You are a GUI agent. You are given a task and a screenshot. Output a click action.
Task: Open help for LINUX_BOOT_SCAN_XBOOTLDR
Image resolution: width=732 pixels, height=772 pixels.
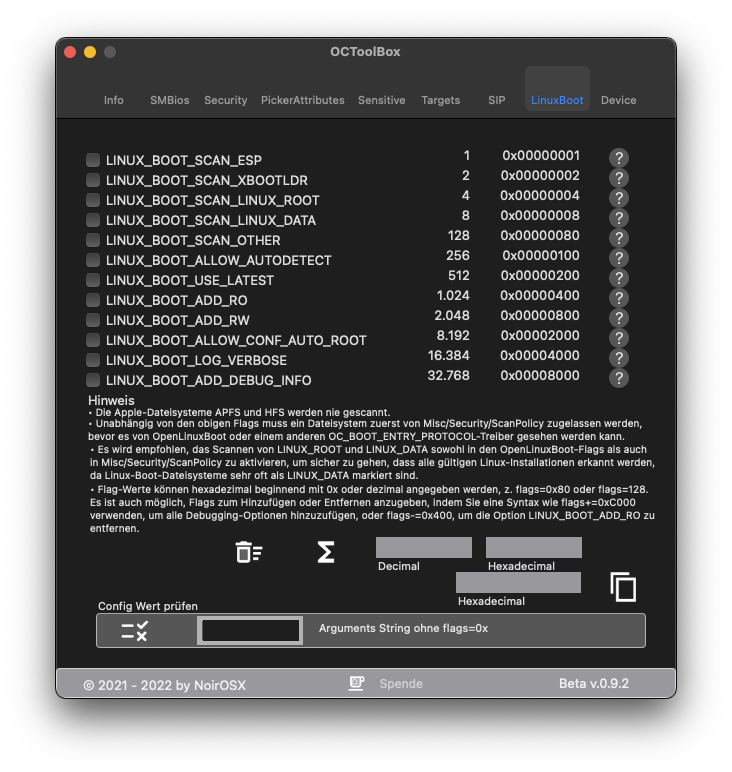pos(618,178)
